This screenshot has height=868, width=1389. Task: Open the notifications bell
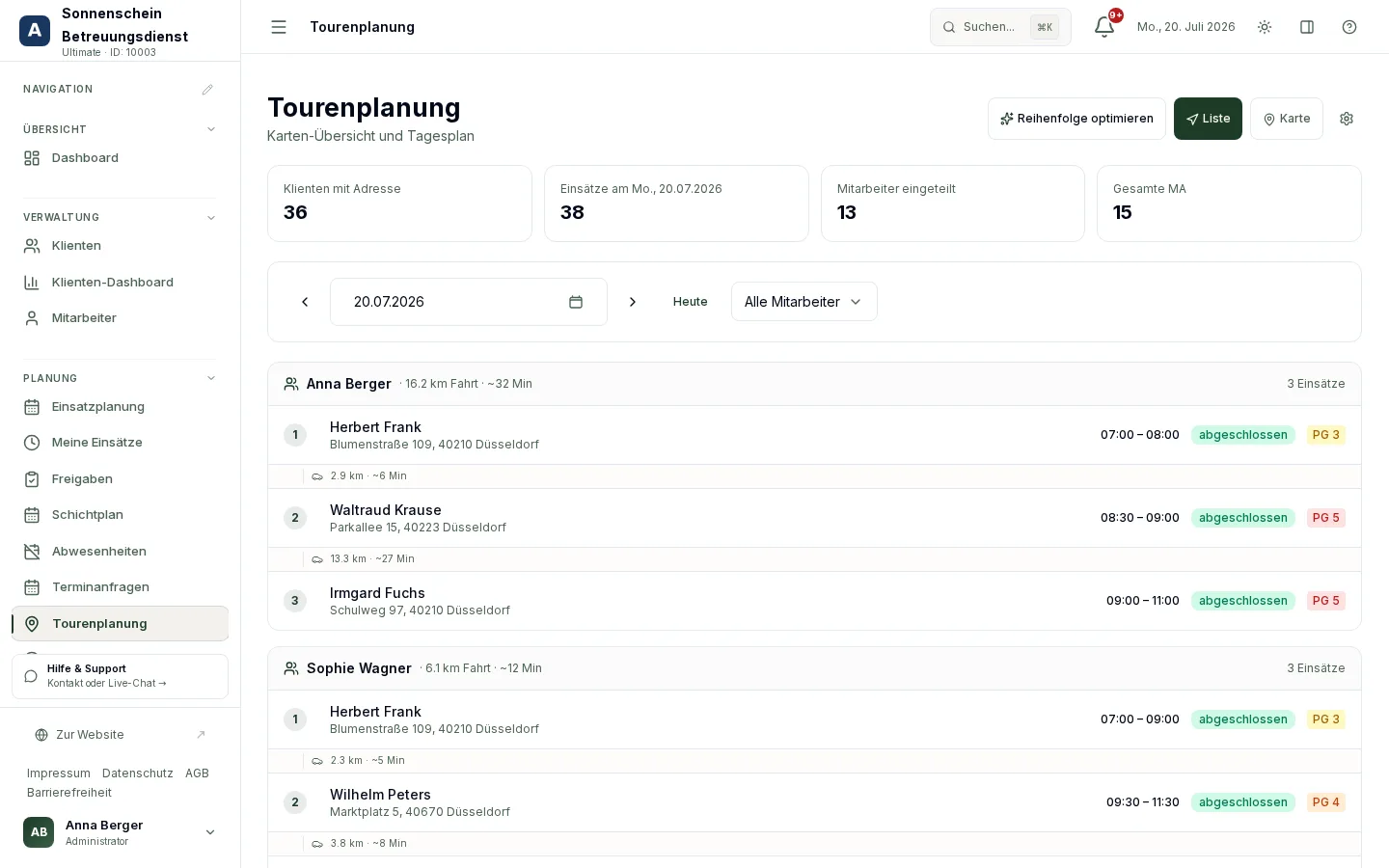tap(1104, 27)
